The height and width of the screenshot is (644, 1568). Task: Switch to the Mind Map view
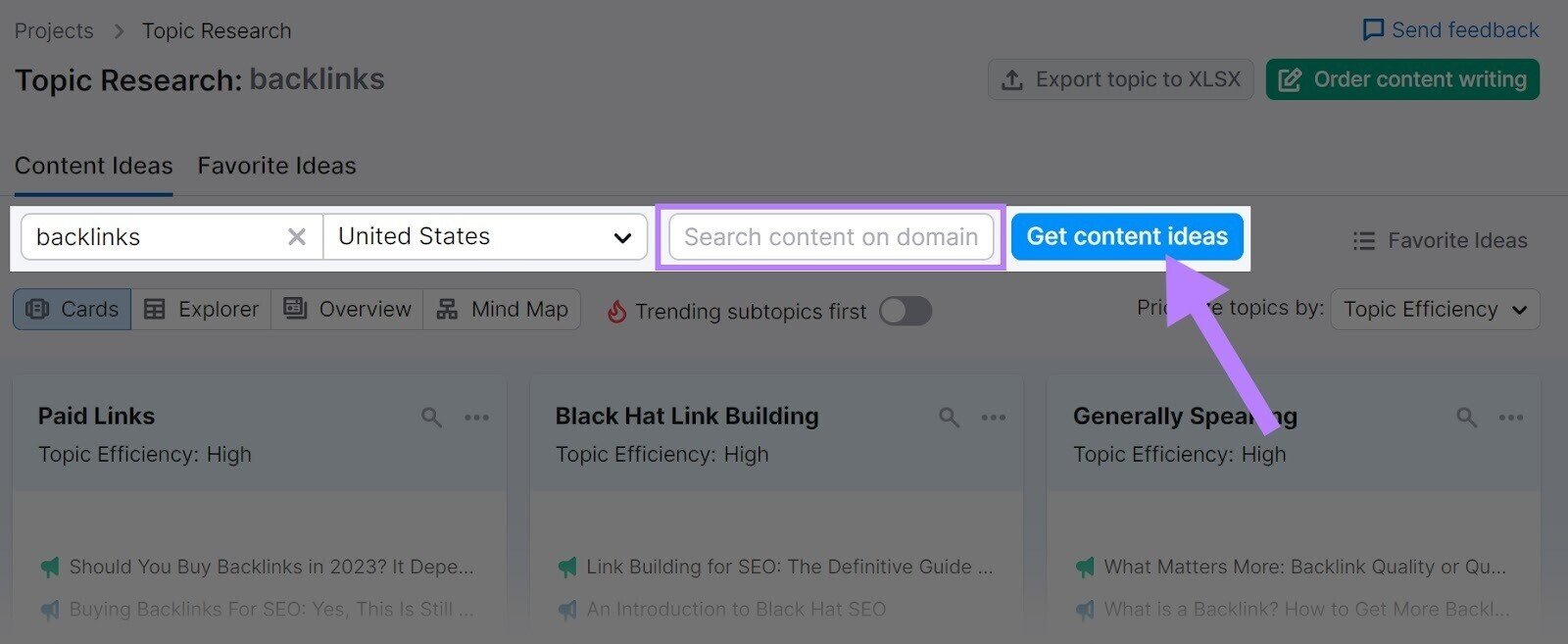click(x=503, y=309)
